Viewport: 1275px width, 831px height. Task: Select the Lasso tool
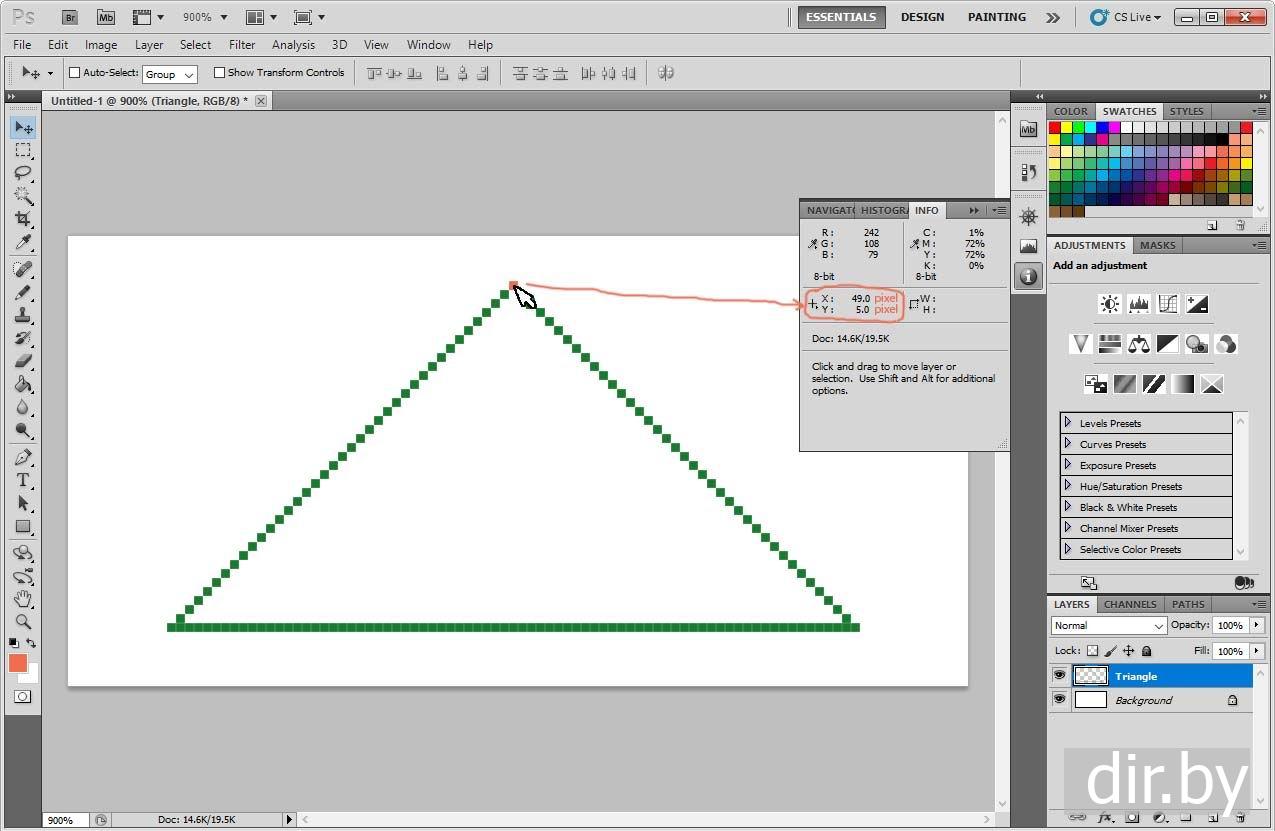tap(23, 173)
